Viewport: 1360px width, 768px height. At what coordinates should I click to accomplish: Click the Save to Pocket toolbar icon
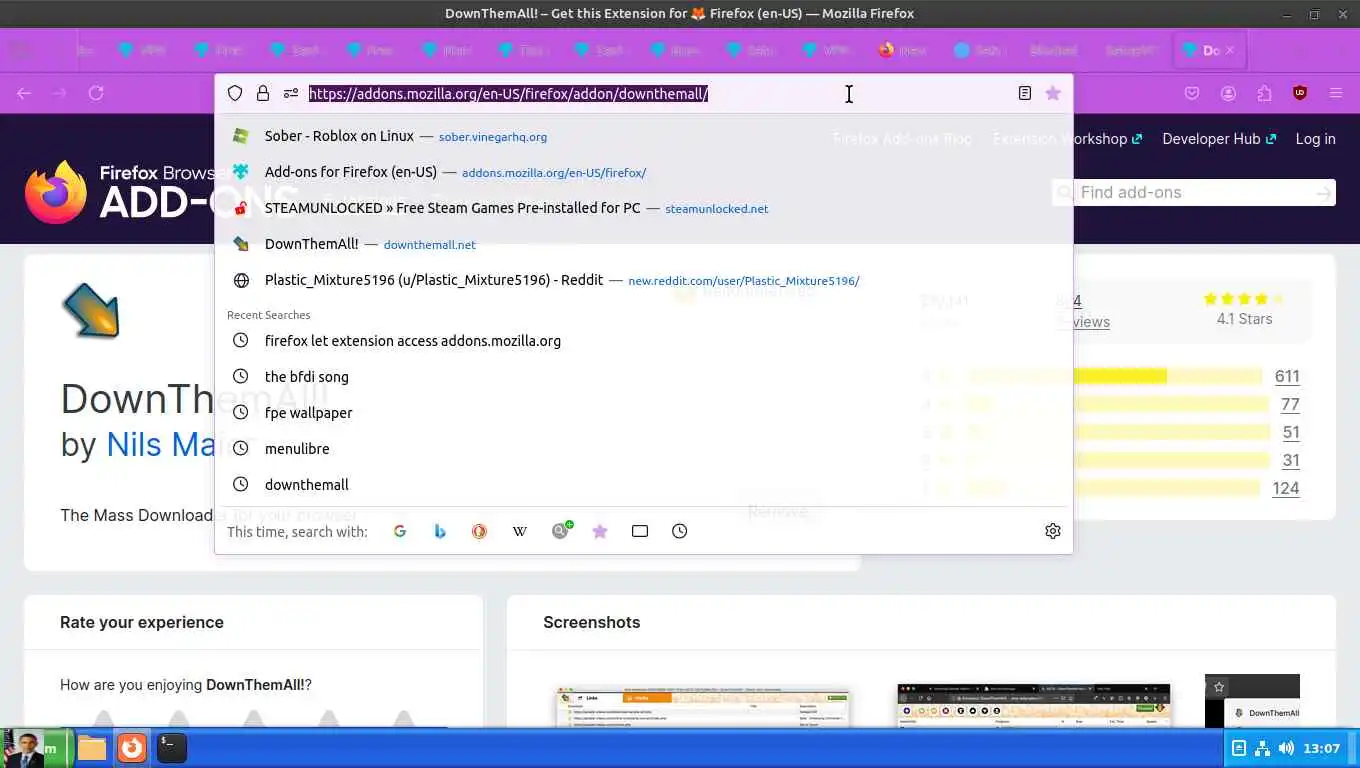(x=1192, y=93)
